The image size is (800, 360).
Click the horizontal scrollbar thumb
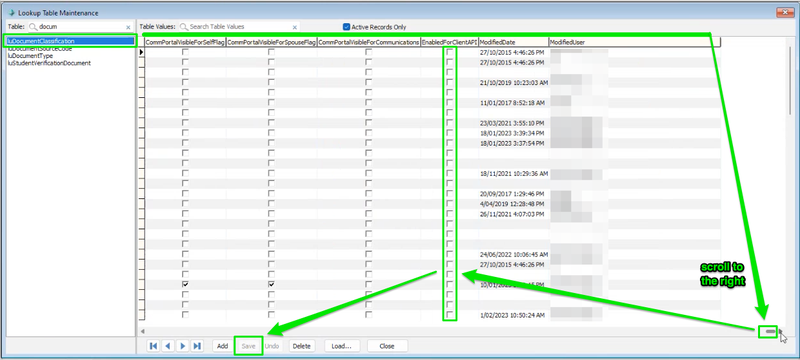[769, 331]
